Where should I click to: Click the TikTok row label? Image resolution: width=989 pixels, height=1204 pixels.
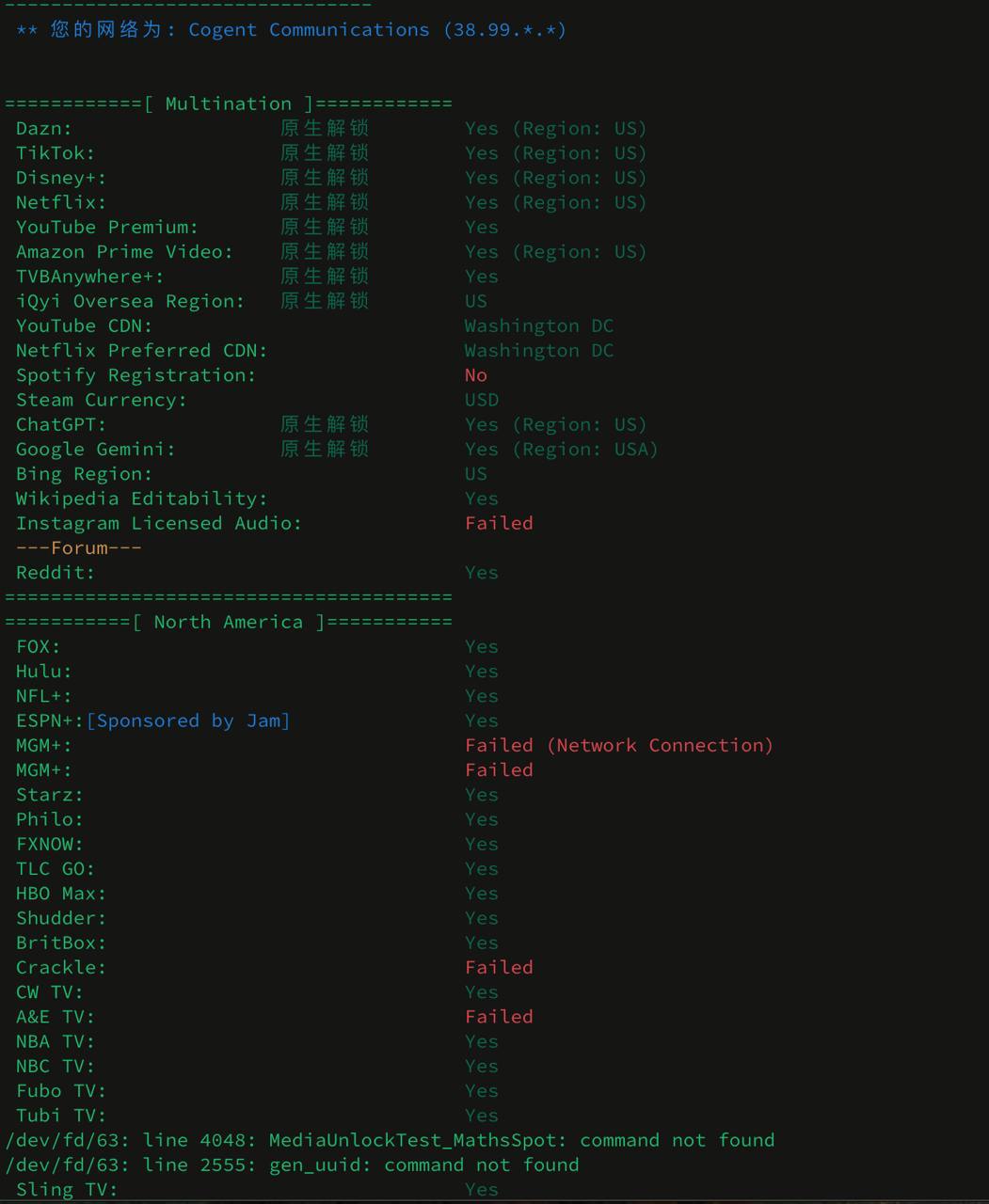[56, 153]
